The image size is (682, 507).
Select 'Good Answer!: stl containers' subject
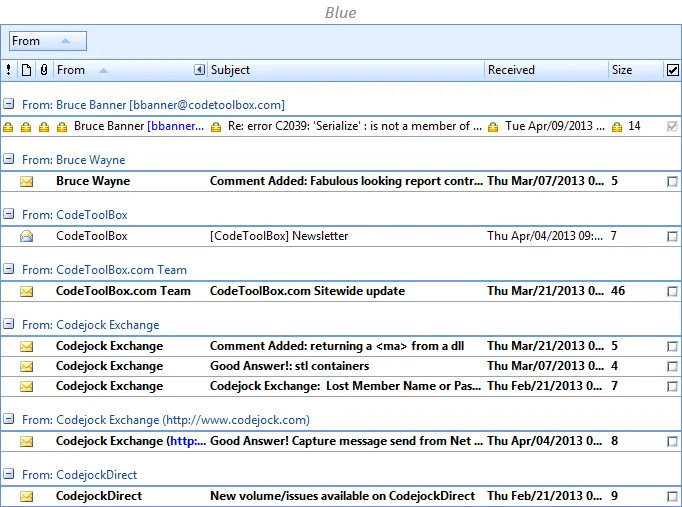[x=289, y=366]
